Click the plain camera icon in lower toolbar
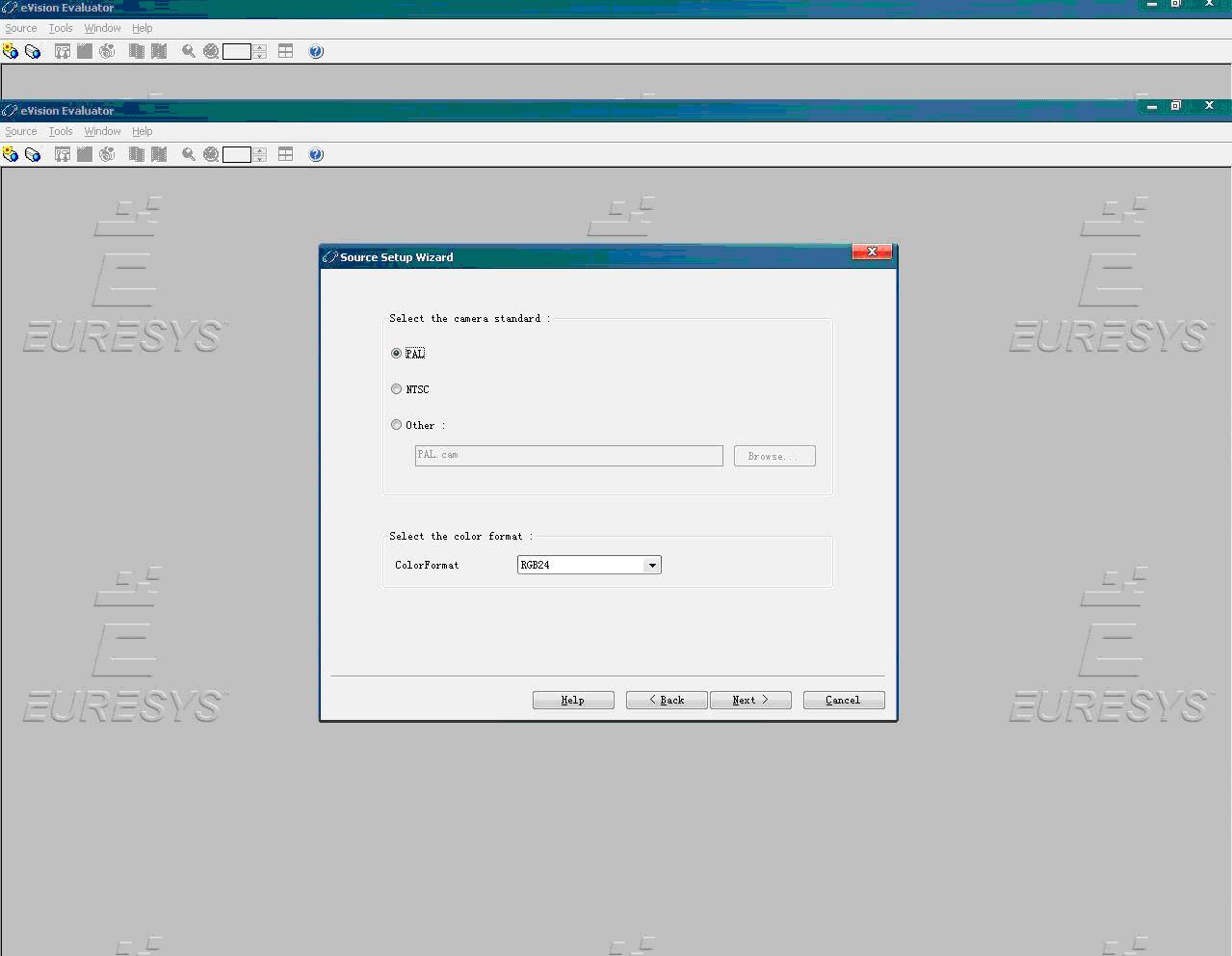Screen dimensions: 1232x956 point(33,154)
